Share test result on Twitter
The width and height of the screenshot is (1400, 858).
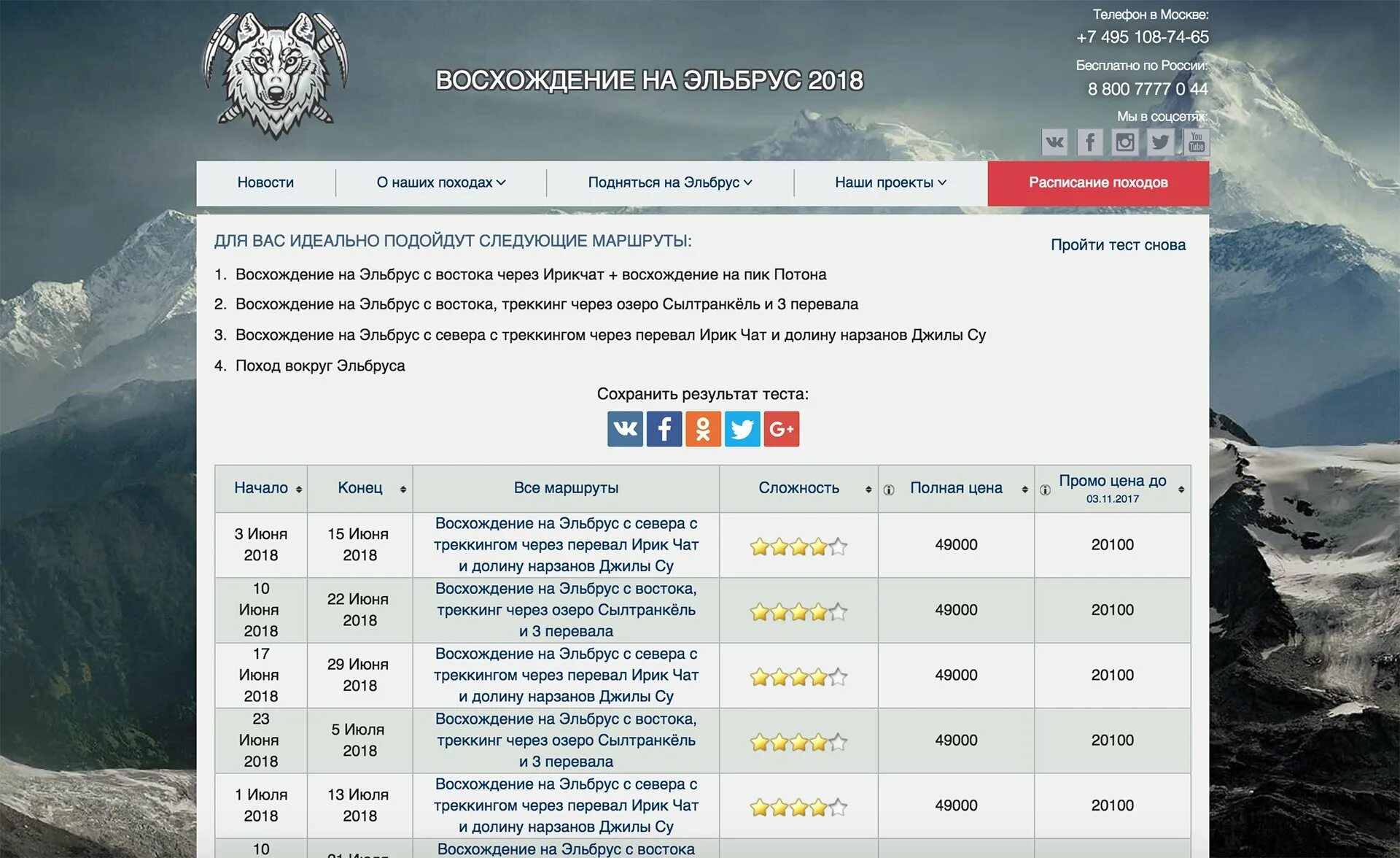[742, 429]
